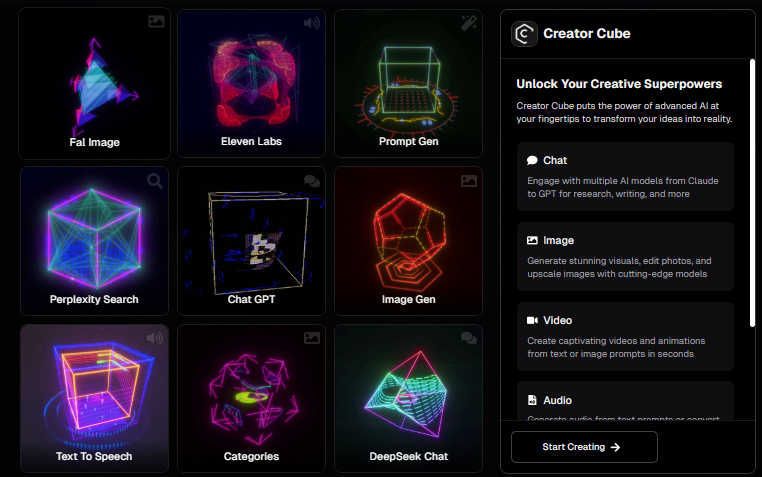Image resolution: width=762 pixels, height=477 pixels.
Task: Open the Prompt Gen card
Action: (408, 83)
